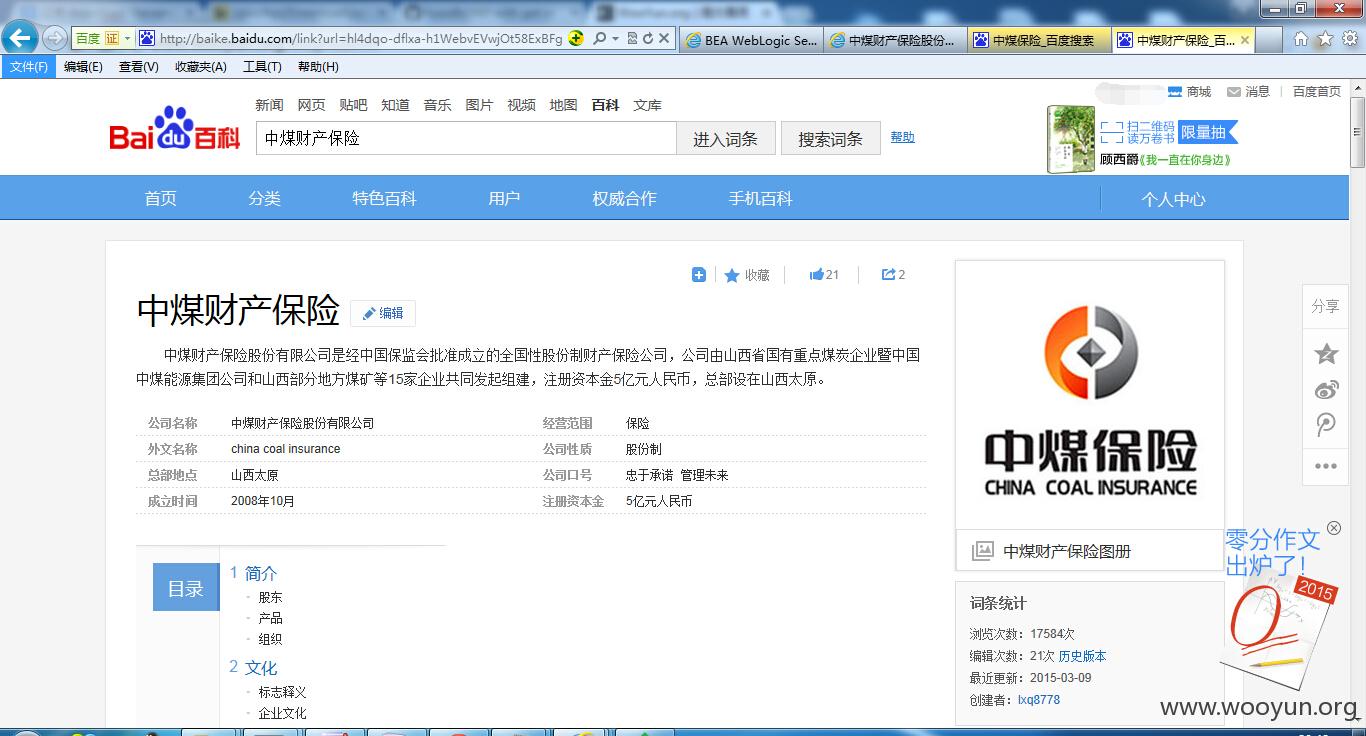Click the Tencent Weibo icon in side panel
This screenshot has width=1366, height=736.
point(1326,425)
